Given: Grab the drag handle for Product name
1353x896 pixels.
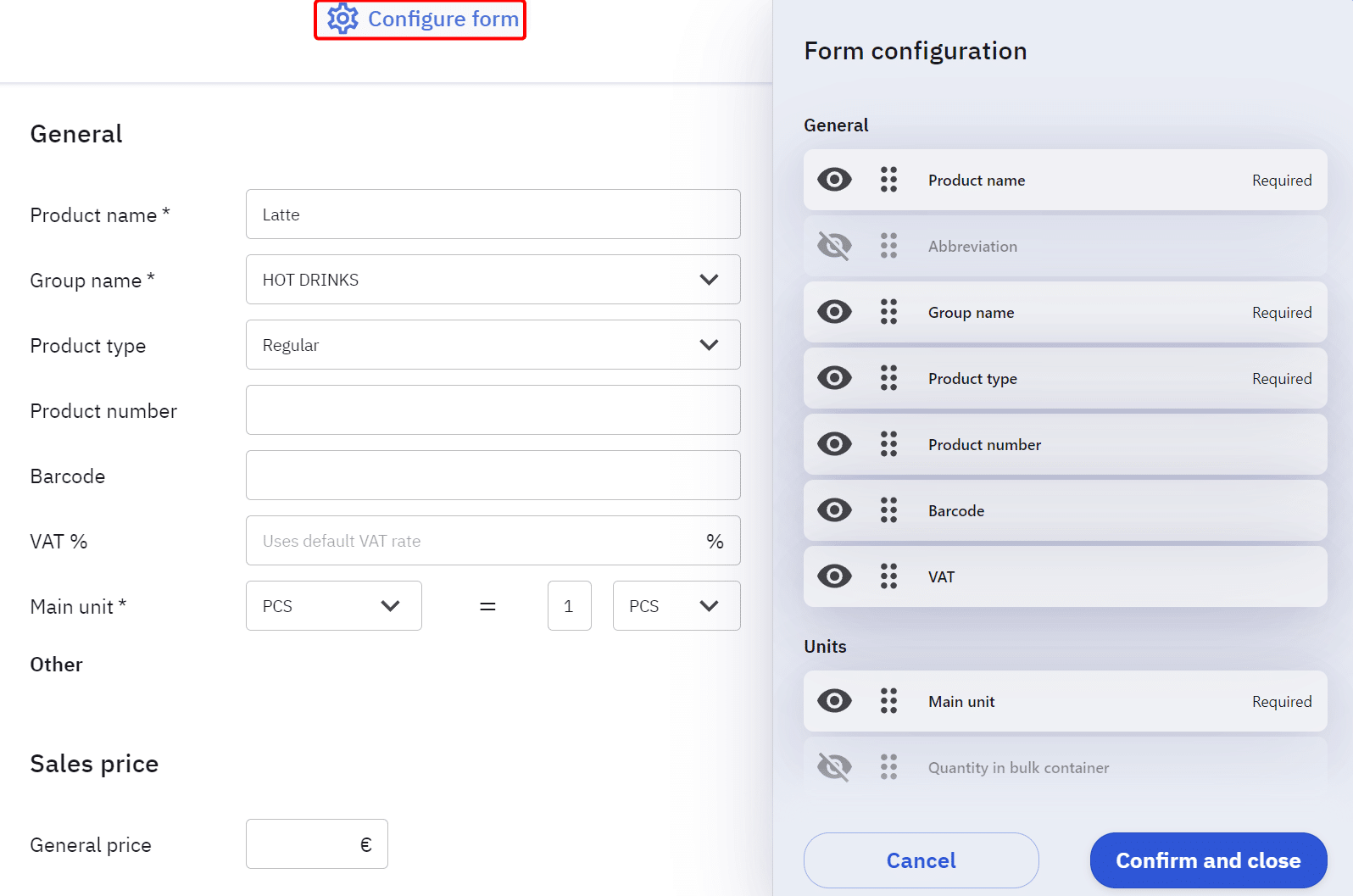Looking at the screenshot, I should (x=888, y=180).
